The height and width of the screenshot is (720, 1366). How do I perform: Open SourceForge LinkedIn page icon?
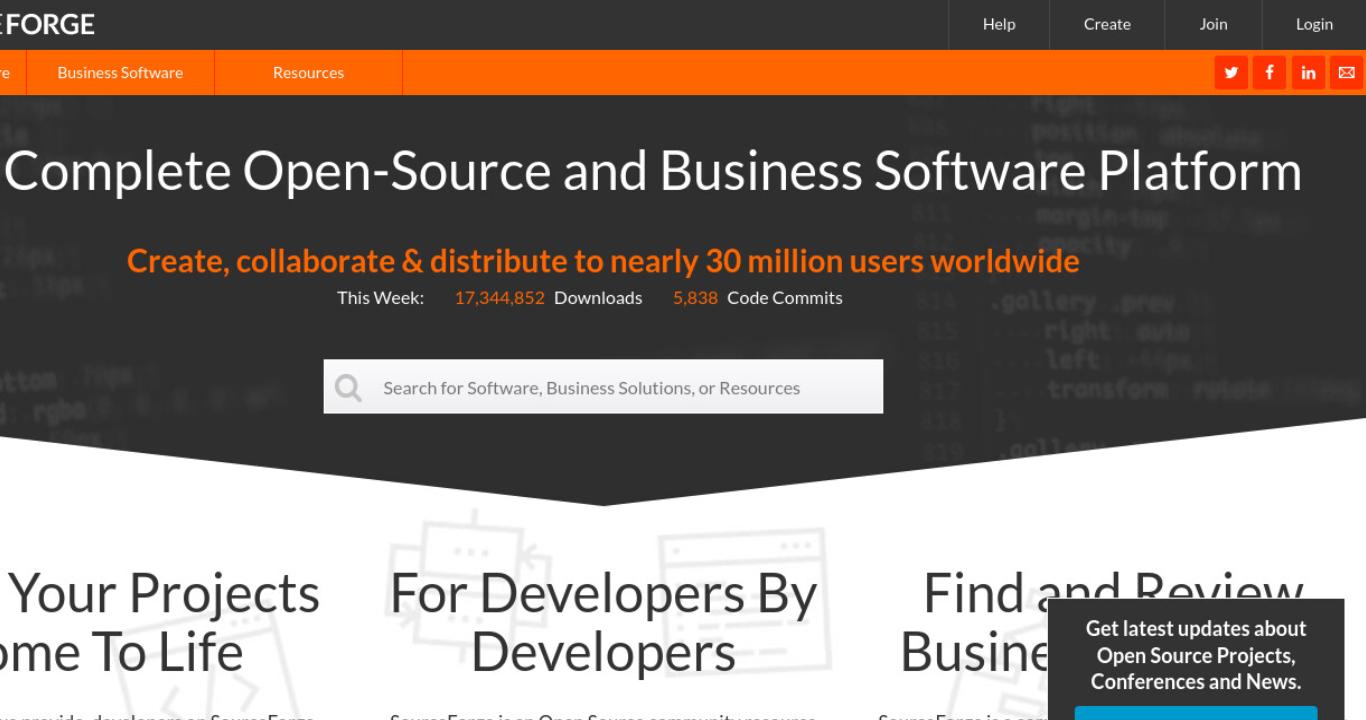tap(1308, 73)
